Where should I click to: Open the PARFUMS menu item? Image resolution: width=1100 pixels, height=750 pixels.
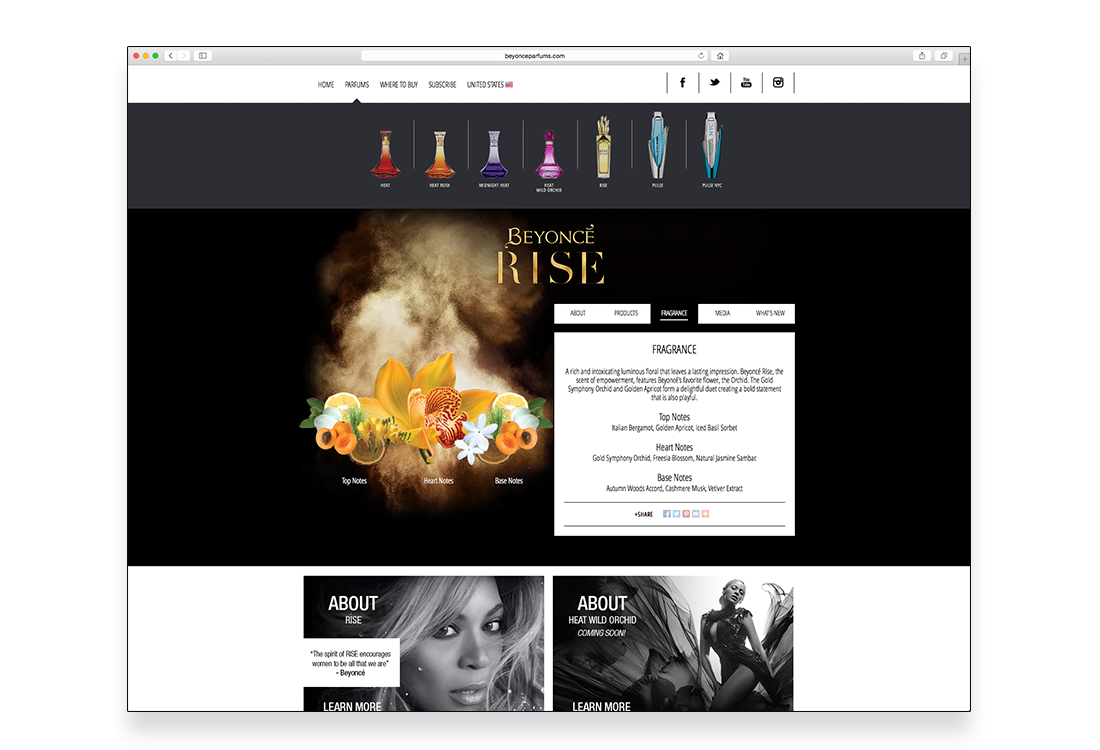[x=356, y=84]
